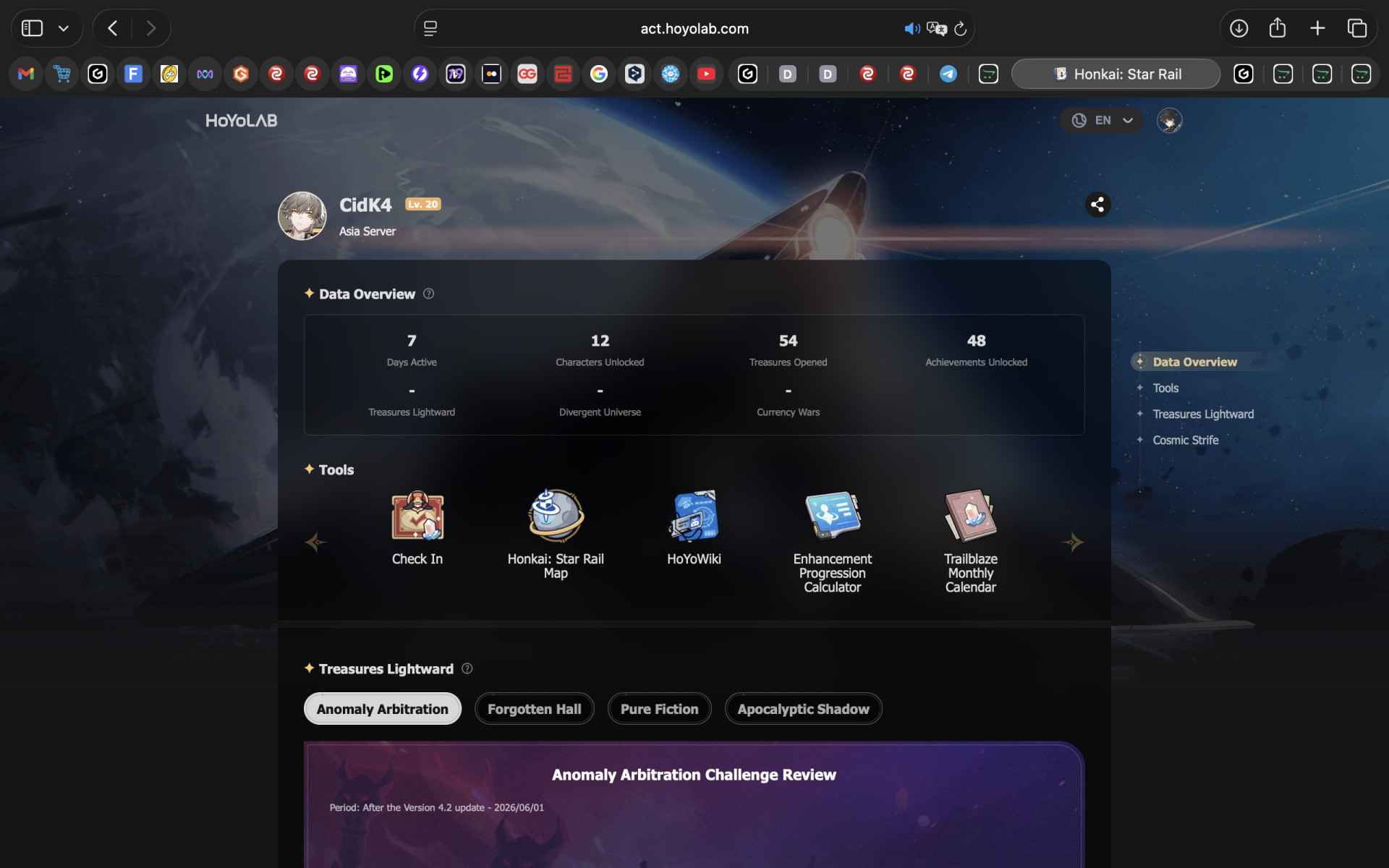Click the CidK4 profile avatar

pyautogui.click(x=302, y=216)
